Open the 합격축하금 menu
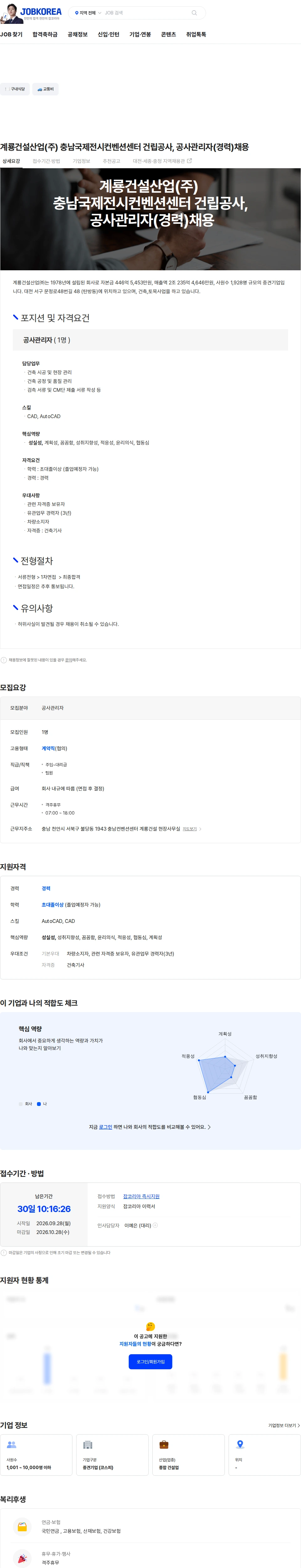301x1568 pixels. point(45,35)
